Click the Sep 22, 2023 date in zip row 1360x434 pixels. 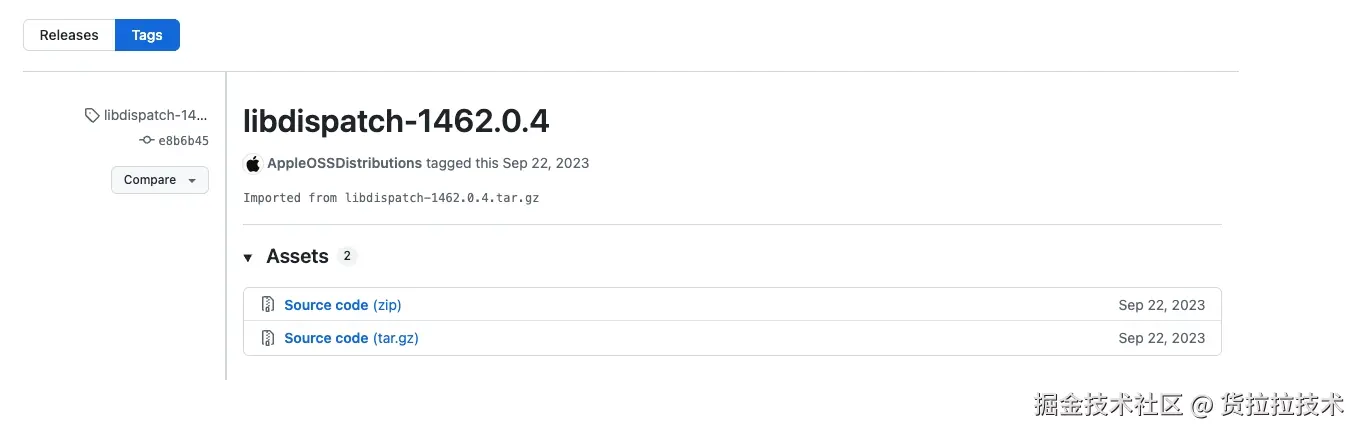tap(1161, 305)
